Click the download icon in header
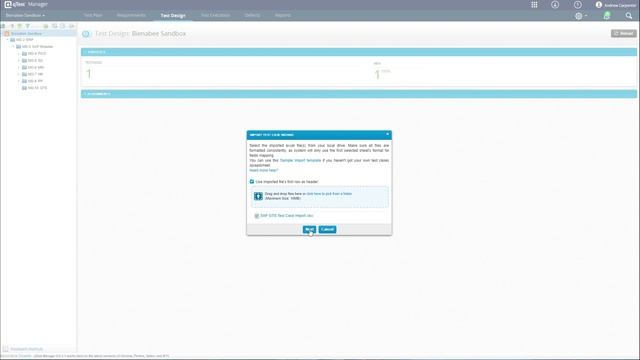Image resolution: width=640 pixels, height=360 pixels. click(x=555, y=5)
